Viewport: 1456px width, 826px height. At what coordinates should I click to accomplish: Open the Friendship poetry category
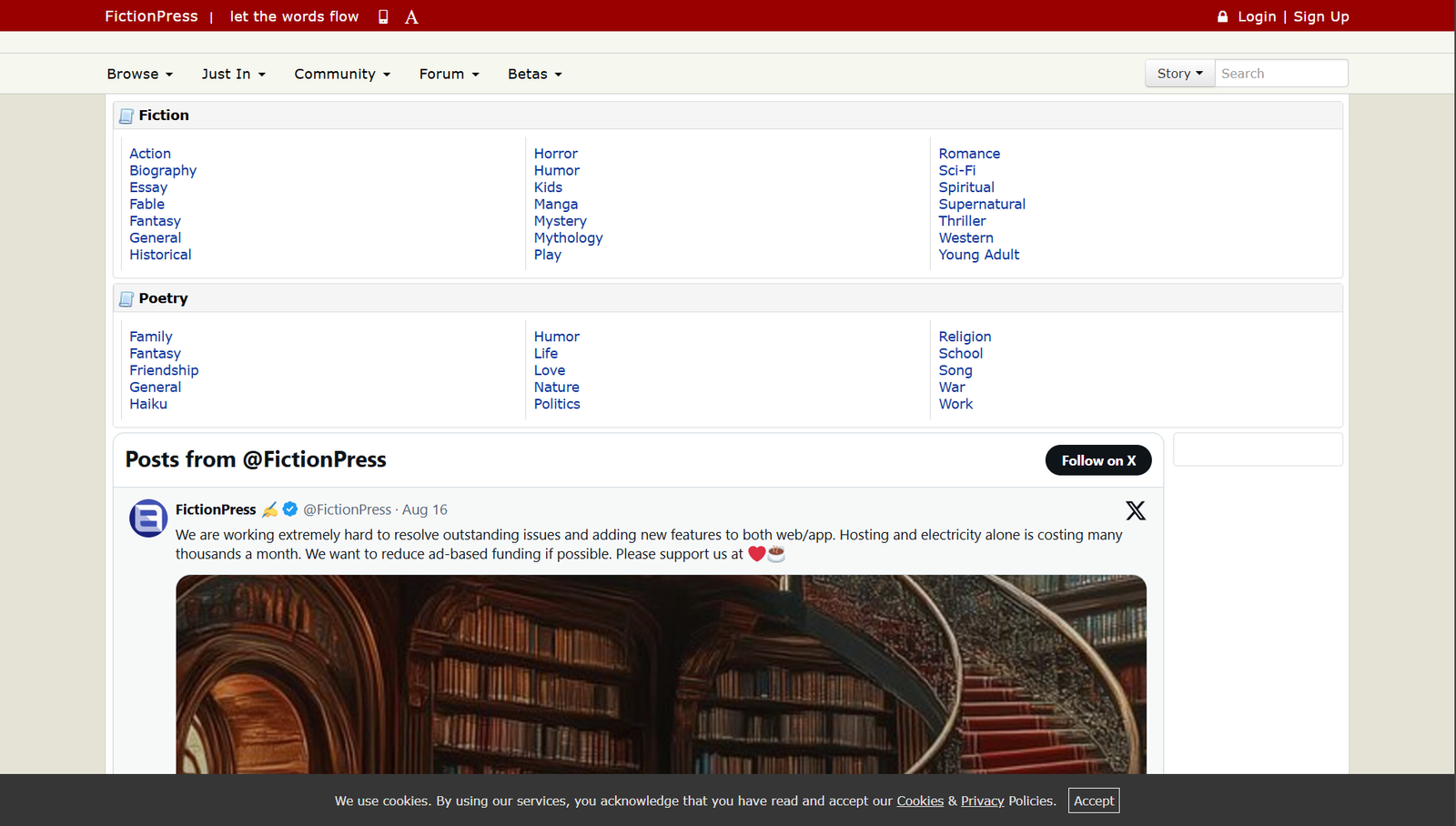click(164, 370)
